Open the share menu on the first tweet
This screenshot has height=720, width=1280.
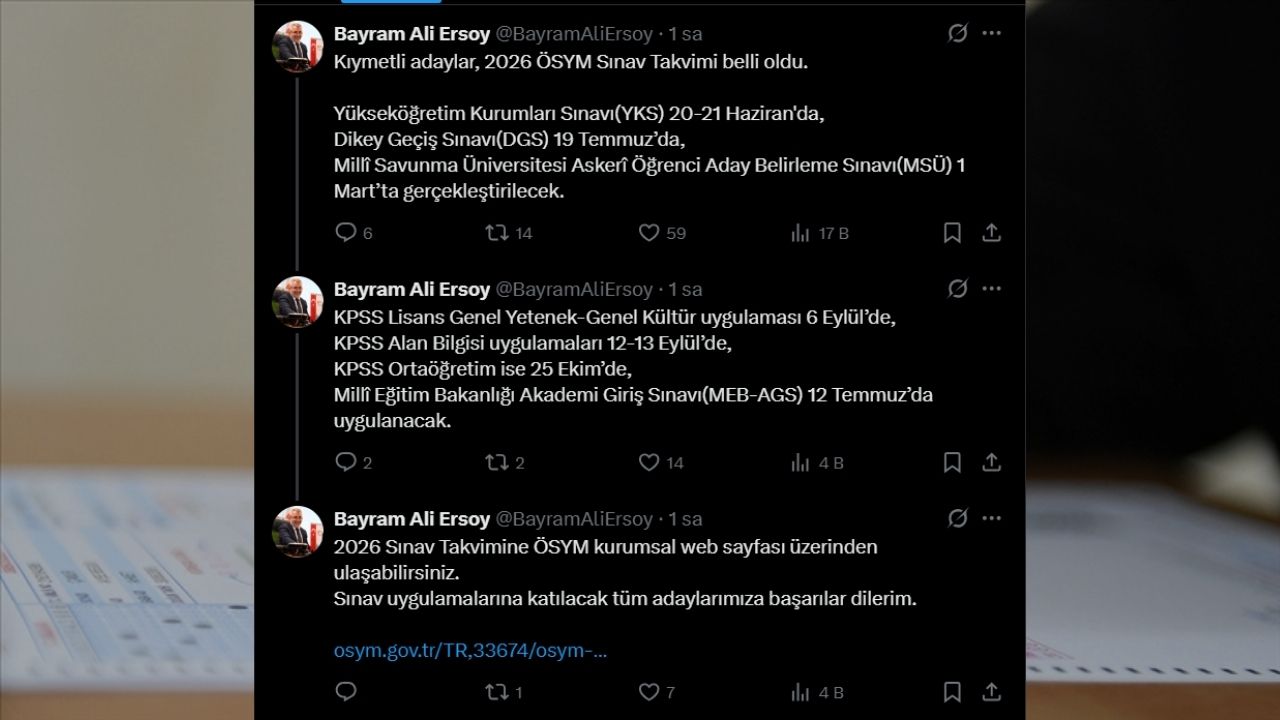[992, 232]
